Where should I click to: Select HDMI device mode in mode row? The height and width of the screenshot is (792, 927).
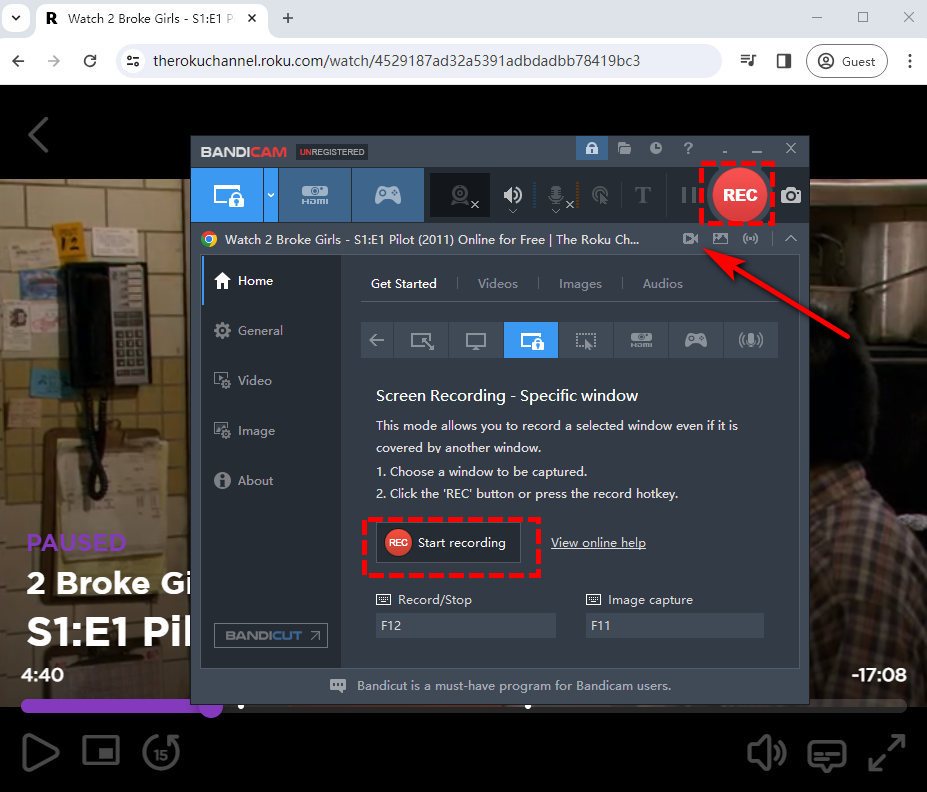[641, 340]
